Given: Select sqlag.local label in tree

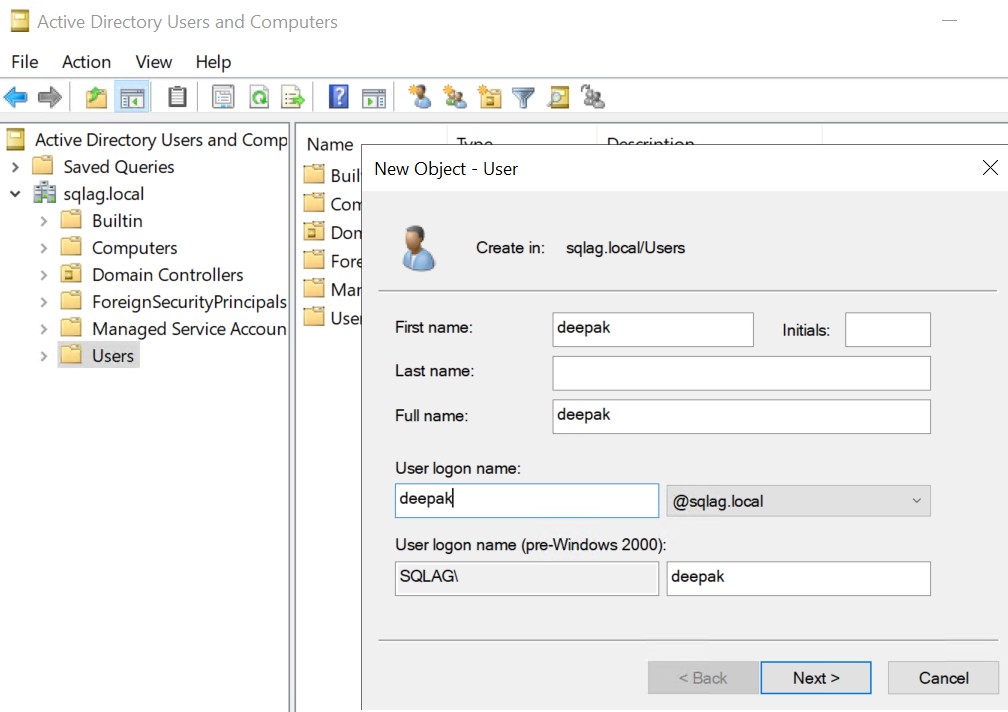Looking at the screenshot, I should click(x=104, y=193).
